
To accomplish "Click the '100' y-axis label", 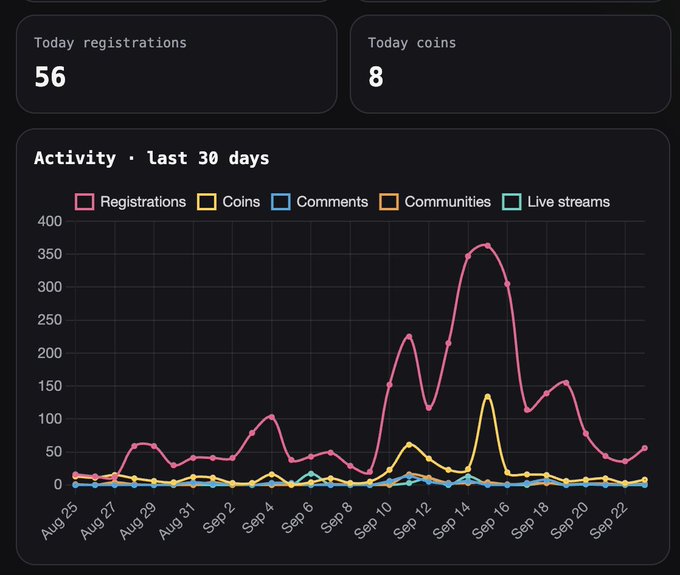I will point(50,419).
